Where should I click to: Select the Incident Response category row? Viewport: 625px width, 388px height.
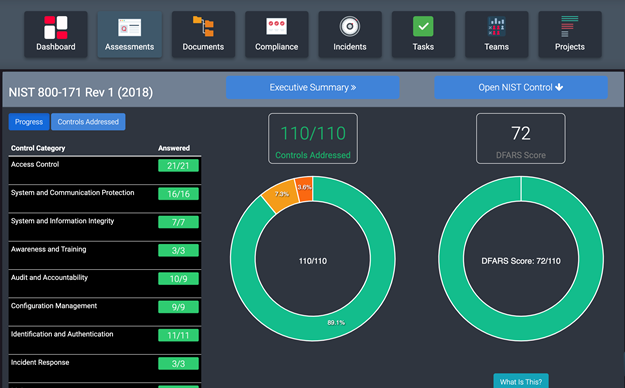click(x=105, y=368)
